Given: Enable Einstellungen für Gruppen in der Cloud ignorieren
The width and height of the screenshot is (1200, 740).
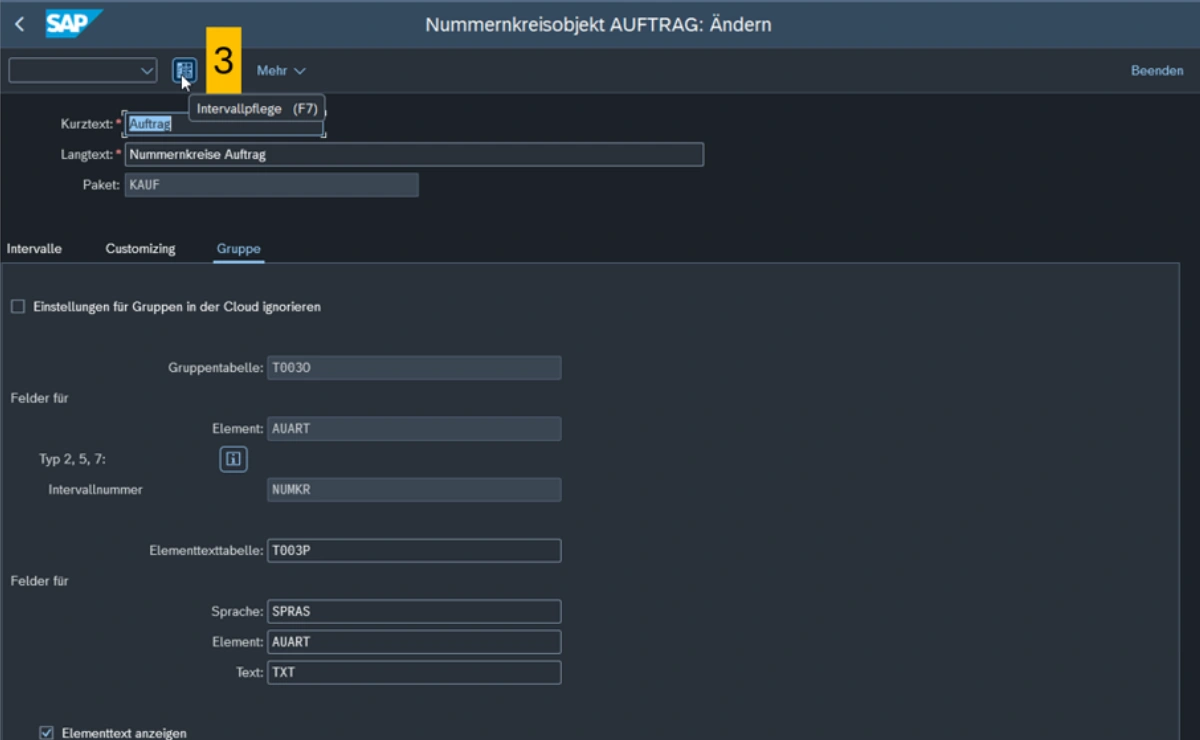Looking at the screenshot, I should coord(18,307).
